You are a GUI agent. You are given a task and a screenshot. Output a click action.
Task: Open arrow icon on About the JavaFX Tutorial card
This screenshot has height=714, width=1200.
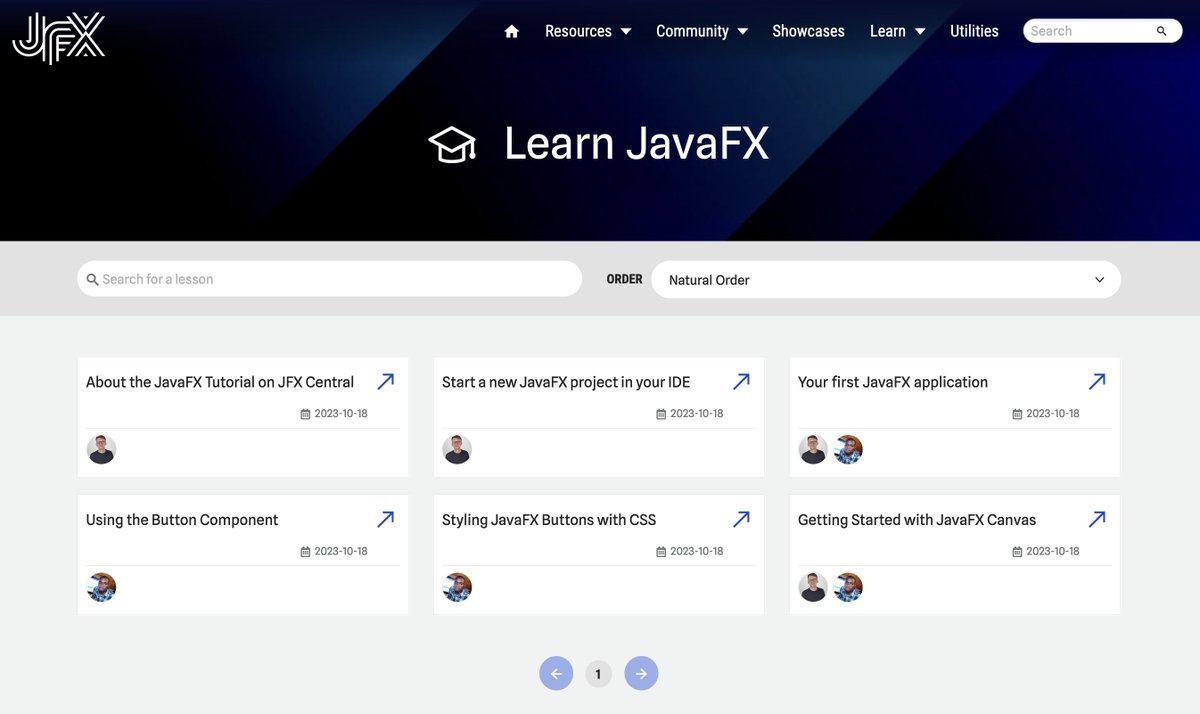point(385,381)
